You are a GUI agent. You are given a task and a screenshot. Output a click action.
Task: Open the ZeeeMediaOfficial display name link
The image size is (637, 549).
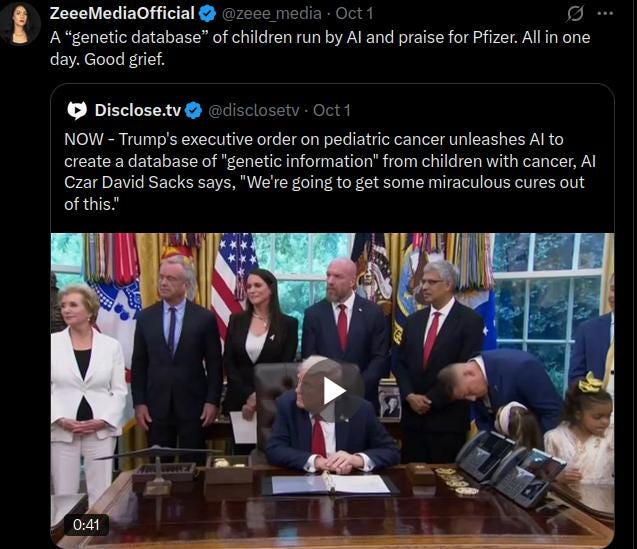(x=122, y=13)
